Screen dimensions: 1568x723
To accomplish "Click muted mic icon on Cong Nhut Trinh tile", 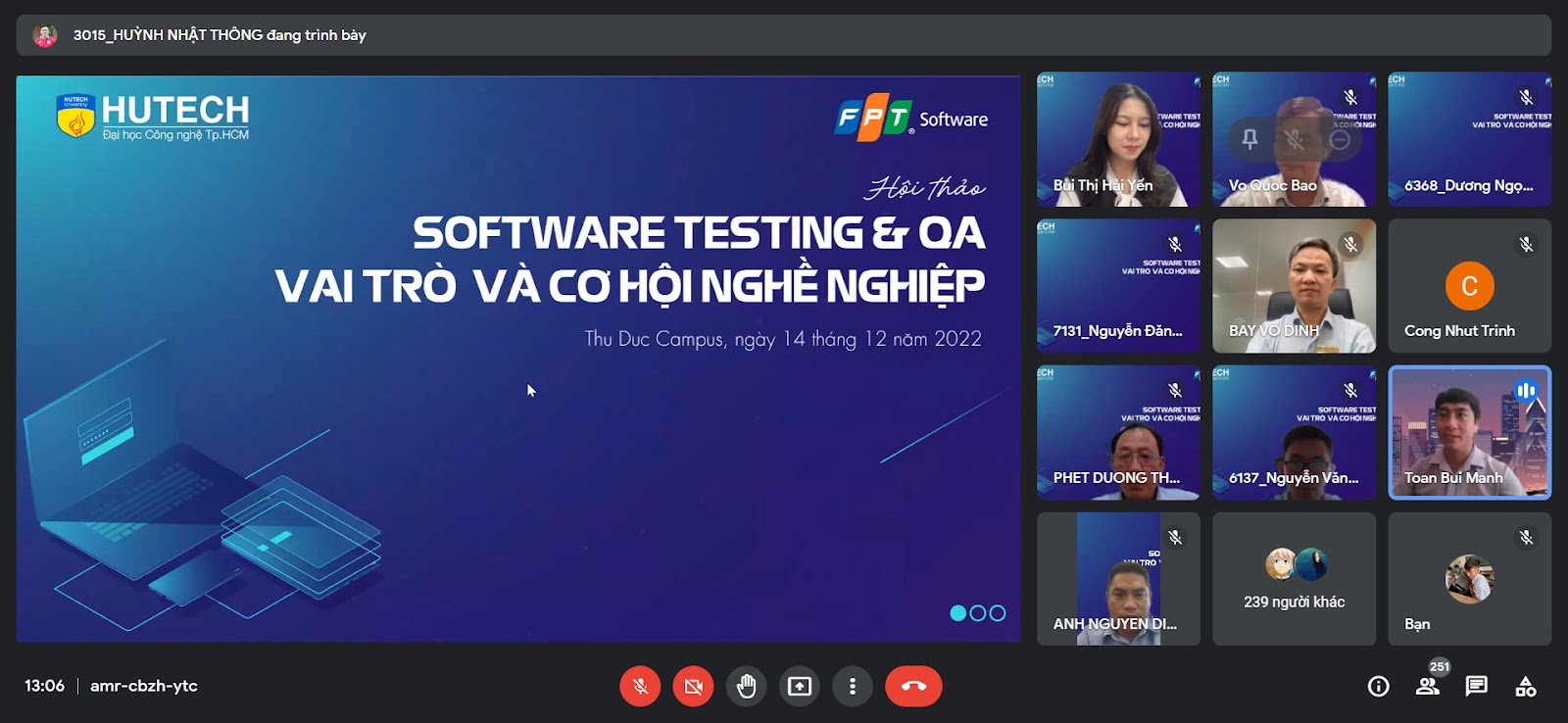I will 1526,244.
